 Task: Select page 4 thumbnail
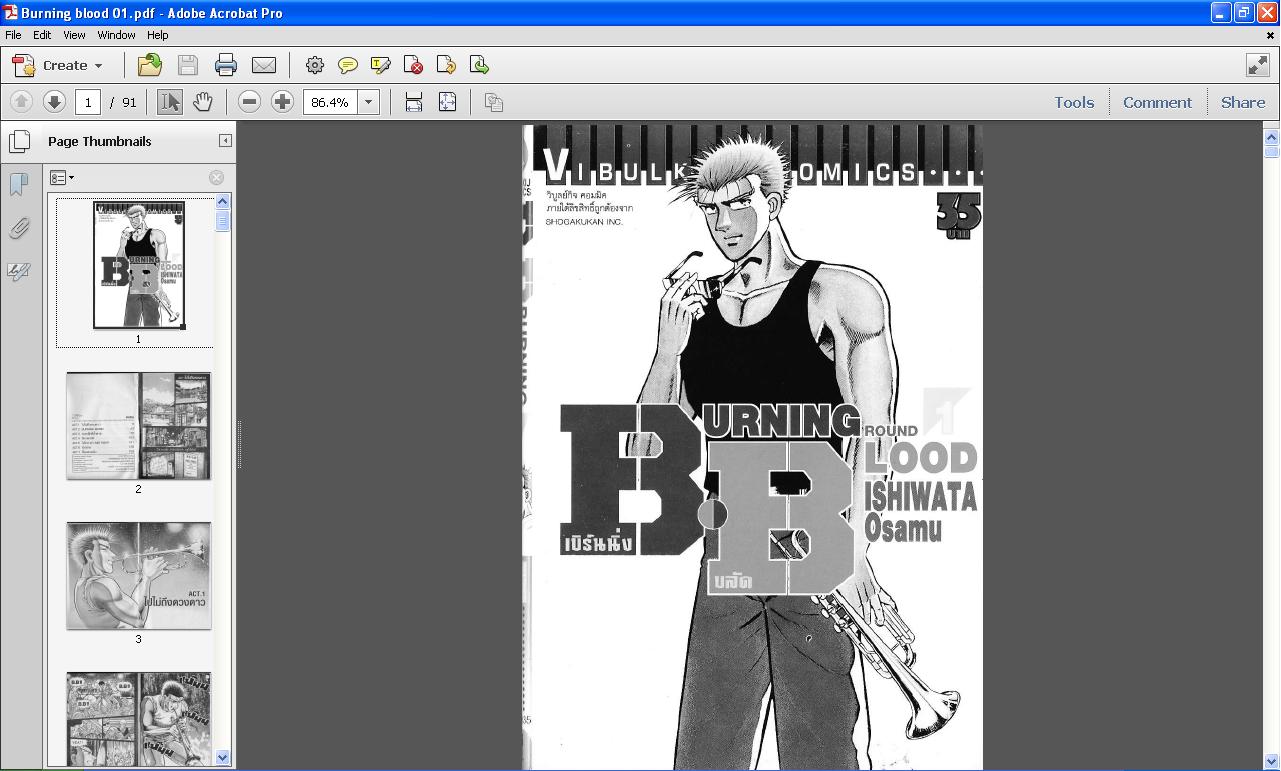click(139, 718)
